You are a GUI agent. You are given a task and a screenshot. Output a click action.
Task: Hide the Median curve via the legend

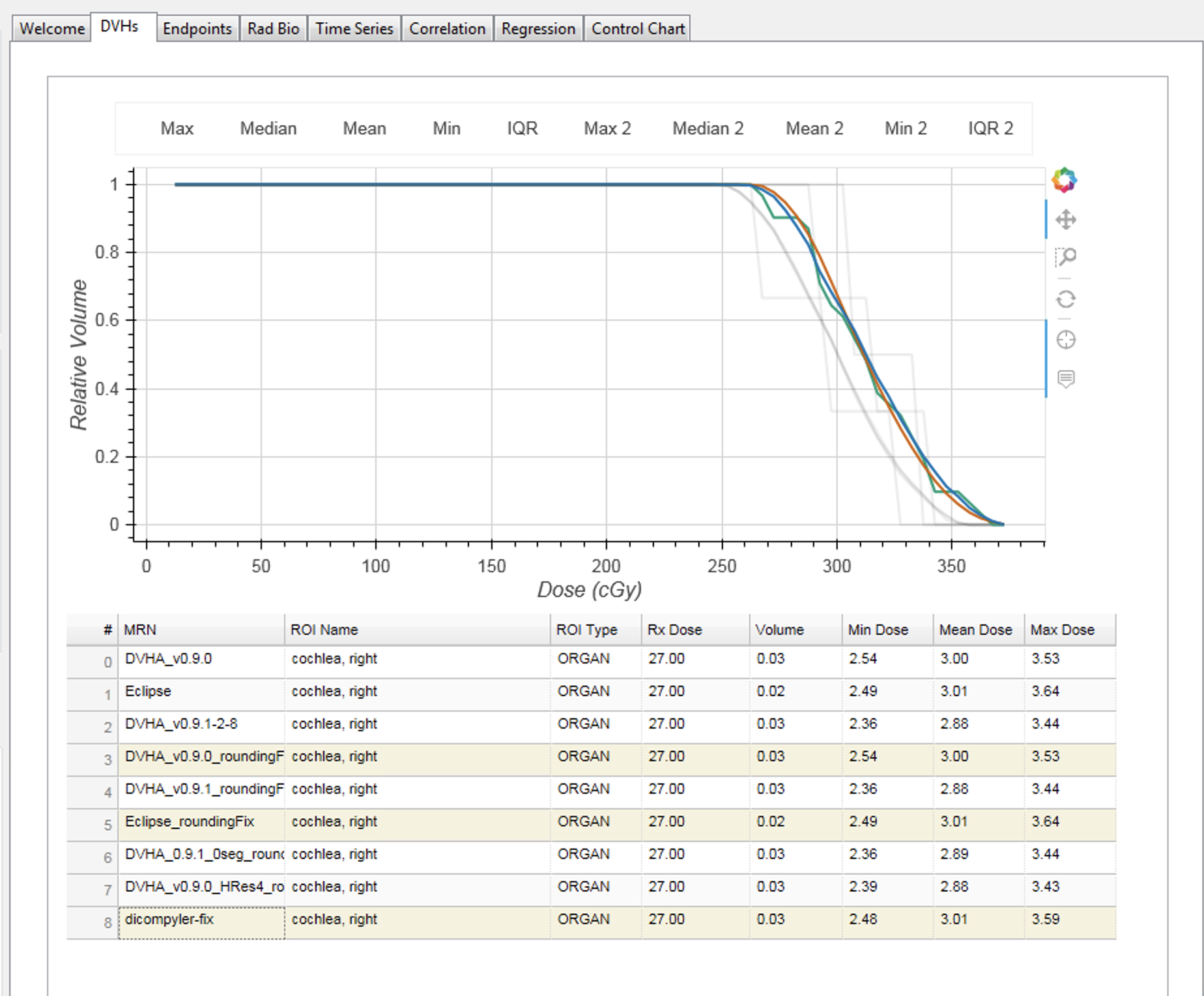pos(267,128)
